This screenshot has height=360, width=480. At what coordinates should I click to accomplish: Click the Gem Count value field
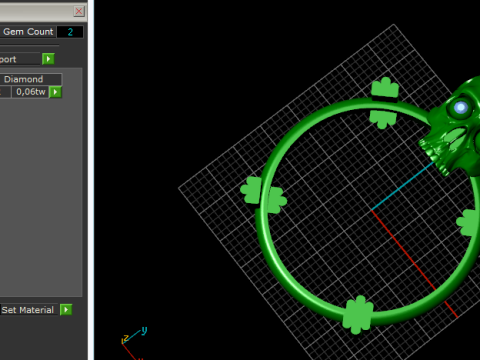70,32
